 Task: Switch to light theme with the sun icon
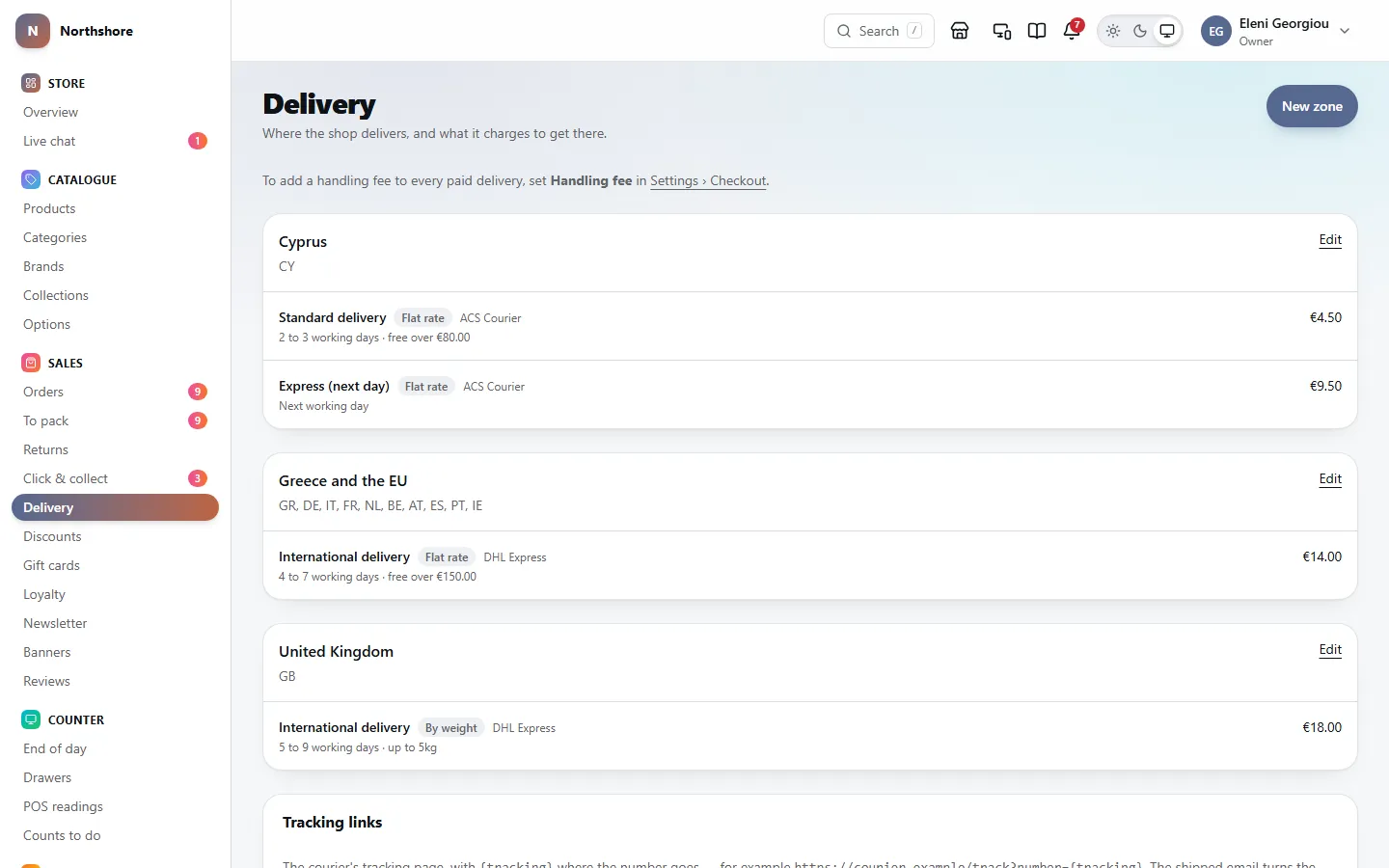coord(1113,31)
